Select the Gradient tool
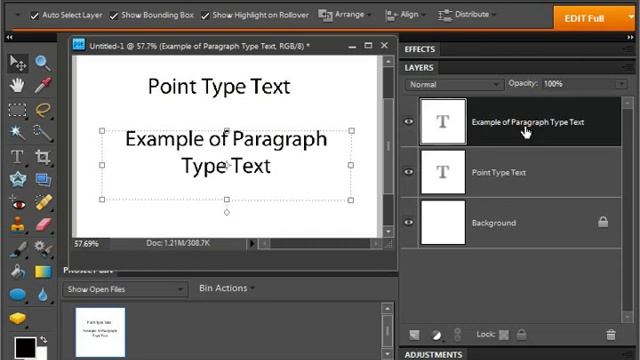Screen dimensions: 640x360 [x=42, y=271]
